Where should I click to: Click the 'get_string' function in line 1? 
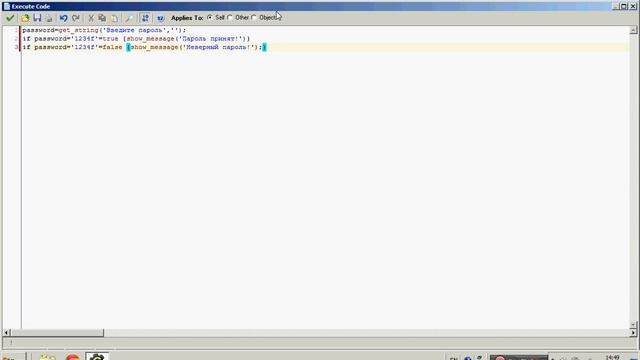coord(78,30)
